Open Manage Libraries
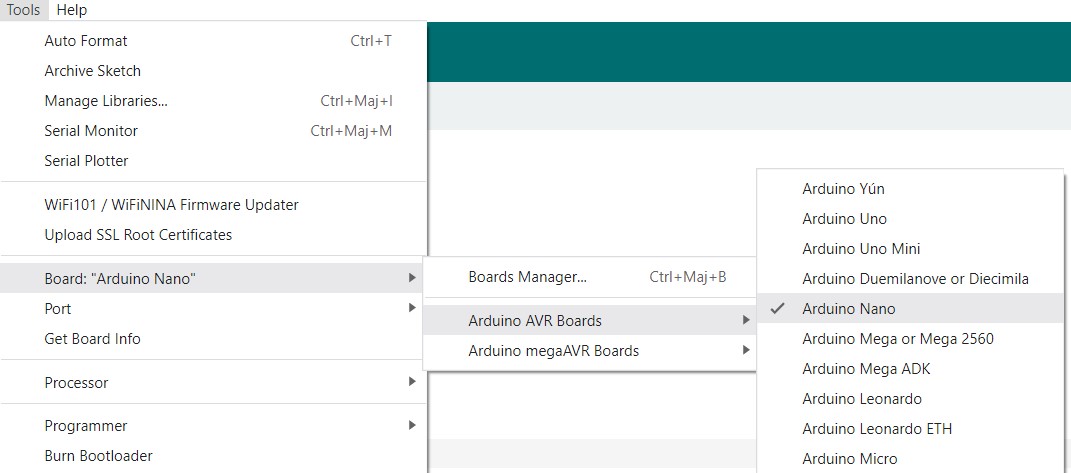Image resolution: width=1071 pixels, height=473 pixels. (106, 101)
